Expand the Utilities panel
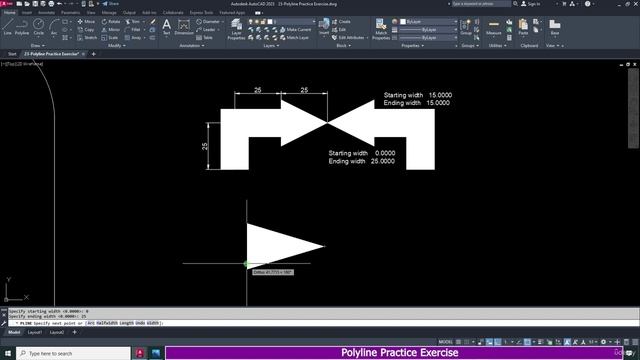Viewport: 640px width, 360px height. point(498,46)
